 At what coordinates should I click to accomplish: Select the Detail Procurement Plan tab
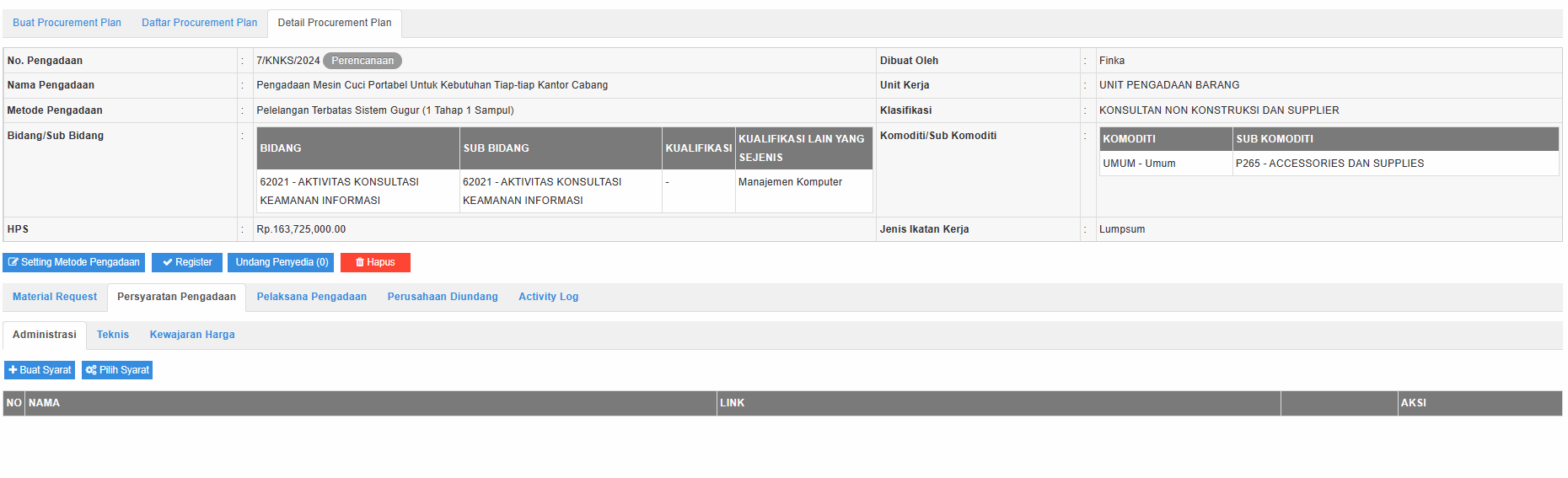pyautogui.click(x=334, y=23)
